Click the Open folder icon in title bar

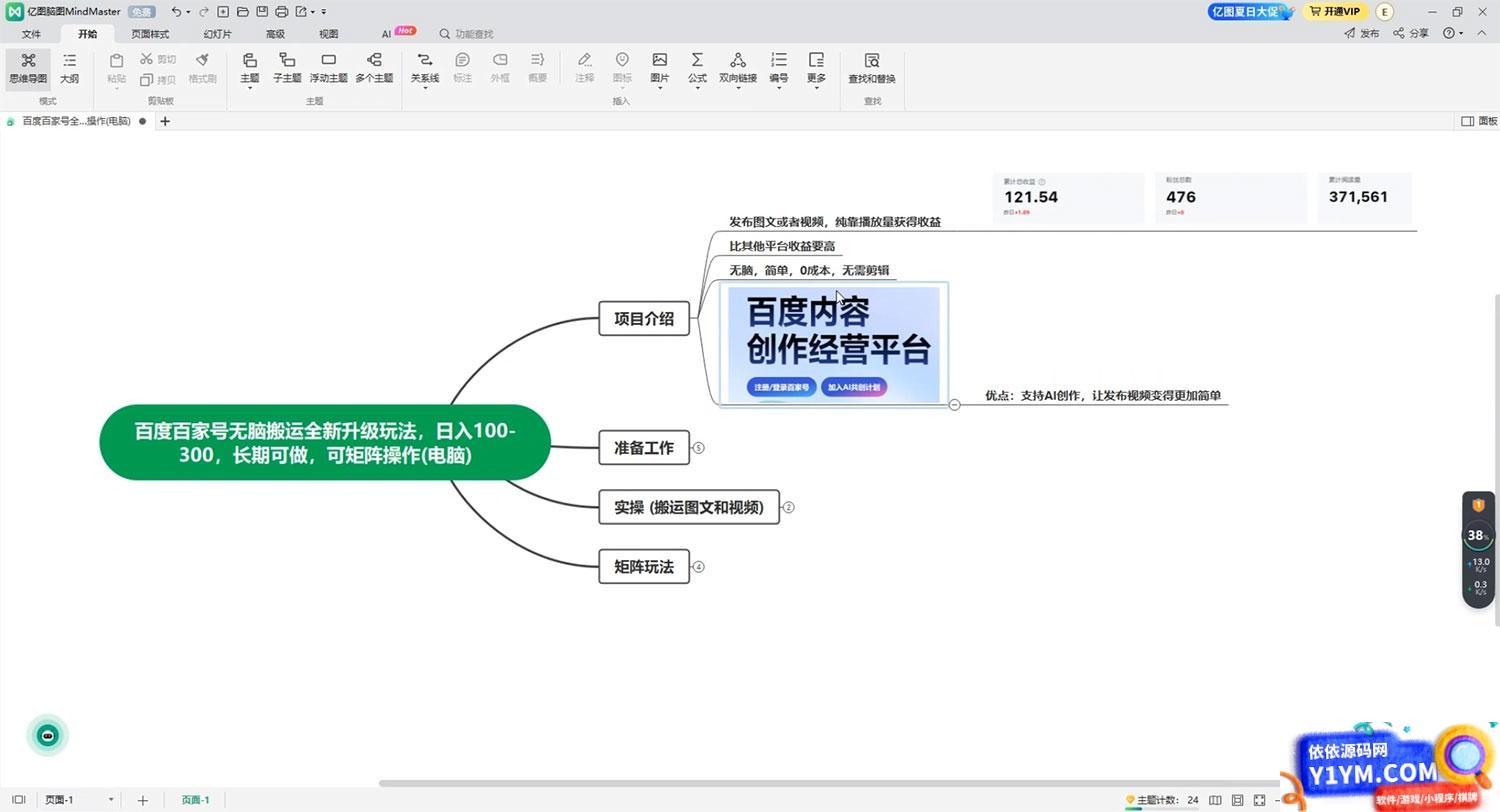[242, 12]
